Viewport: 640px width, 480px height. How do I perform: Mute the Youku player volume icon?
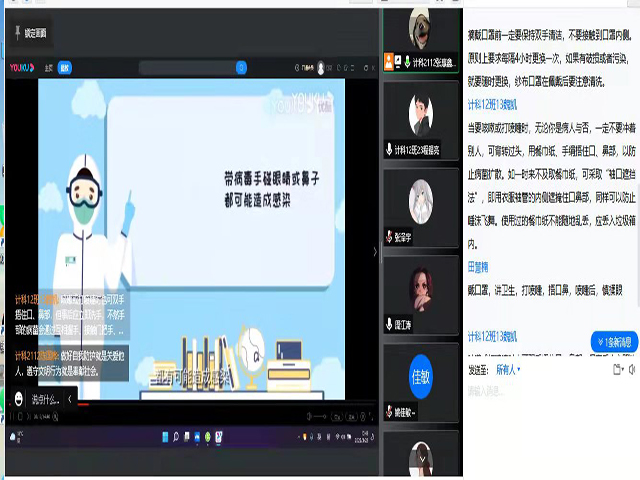click(x=309, y=416)
